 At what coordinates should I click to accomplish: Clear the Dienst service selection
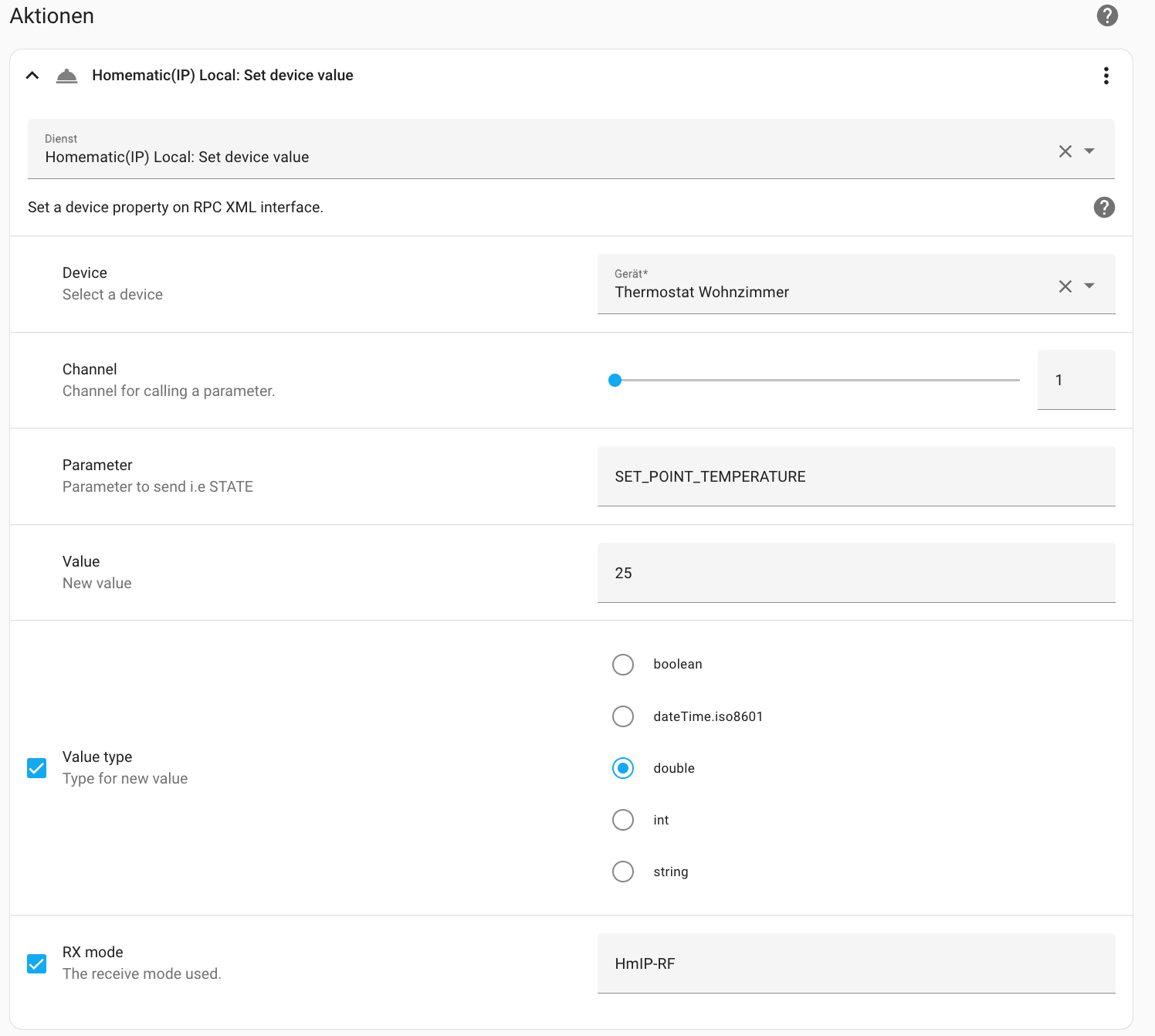click(x=1065, y=151)
